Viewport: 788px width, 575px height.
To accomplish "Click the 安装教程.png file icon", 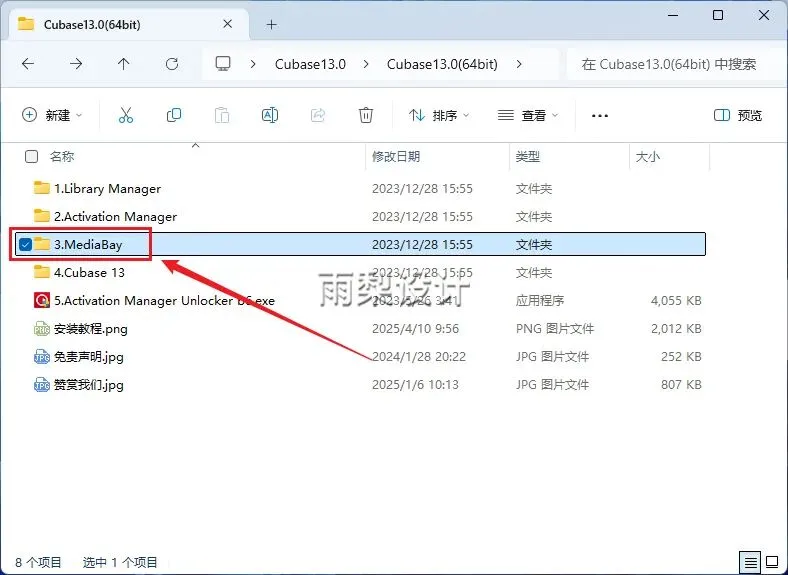I will (42, 329).
